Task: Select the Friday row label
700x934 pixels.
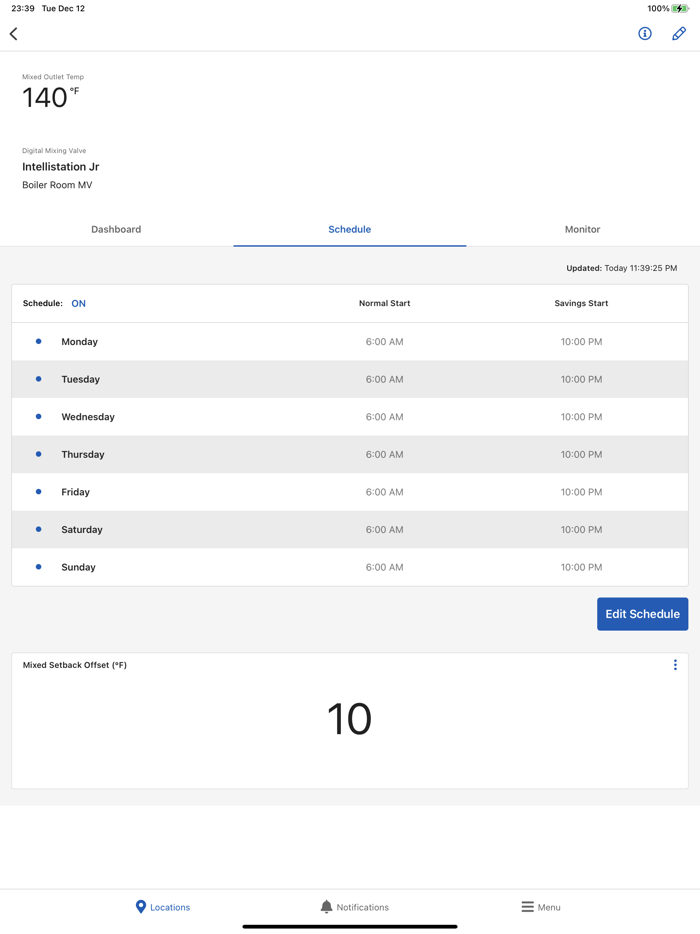Action: point(75,492)
